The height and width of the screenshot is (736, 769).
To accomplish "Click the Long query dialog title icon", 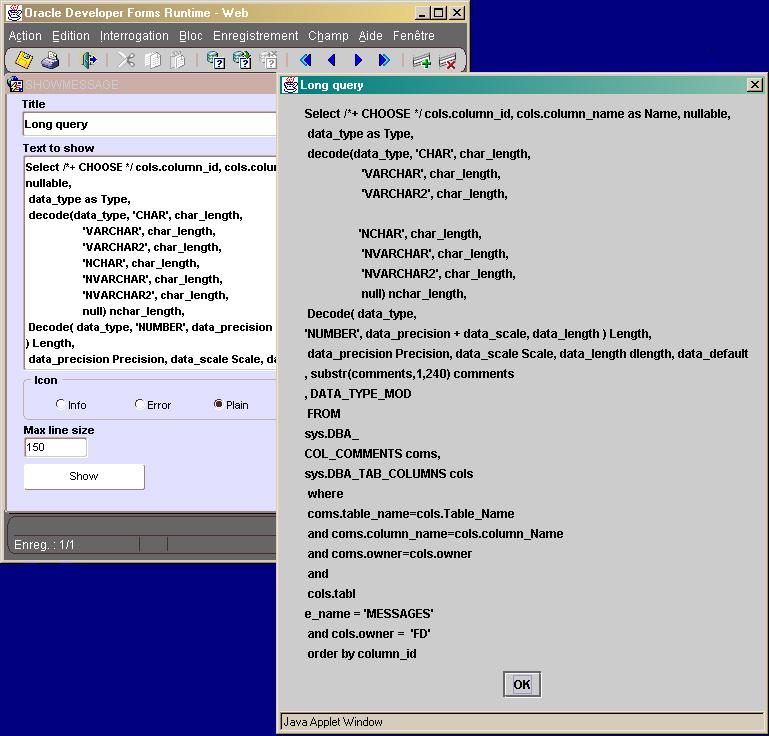I will [x=290, y=85].
